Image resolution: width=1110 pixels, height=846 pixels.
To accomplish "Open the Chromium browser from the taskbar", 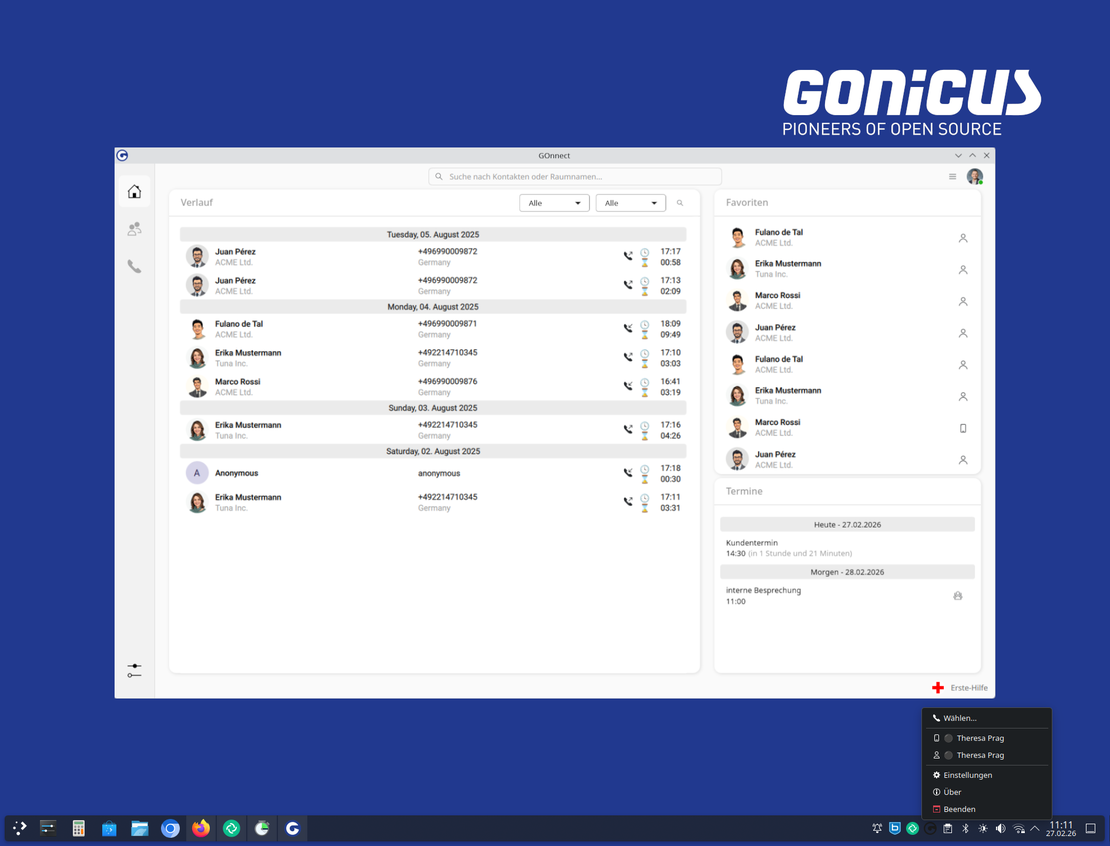I will [x=170, y=828].
